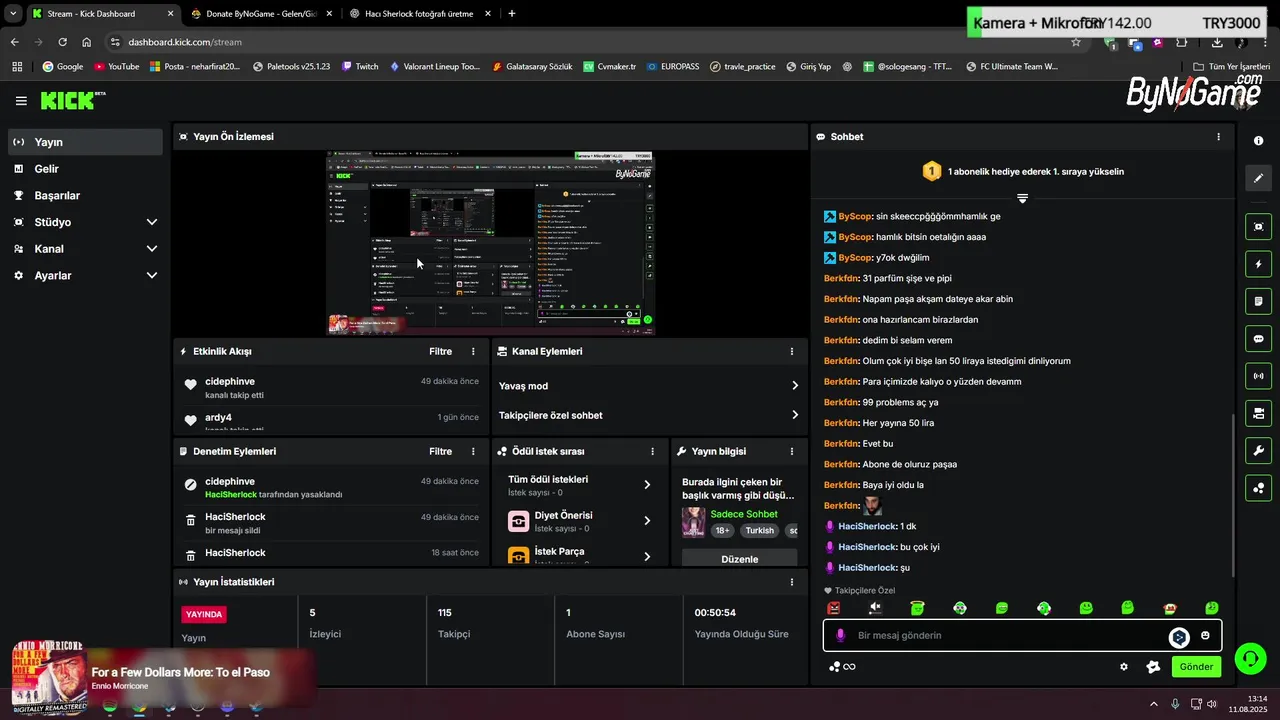Image resolution: width=1280 pixels, height=720 pixels.
Task: Open Etkinlik Akışı three-dot menu
Action: click(473, 352)
